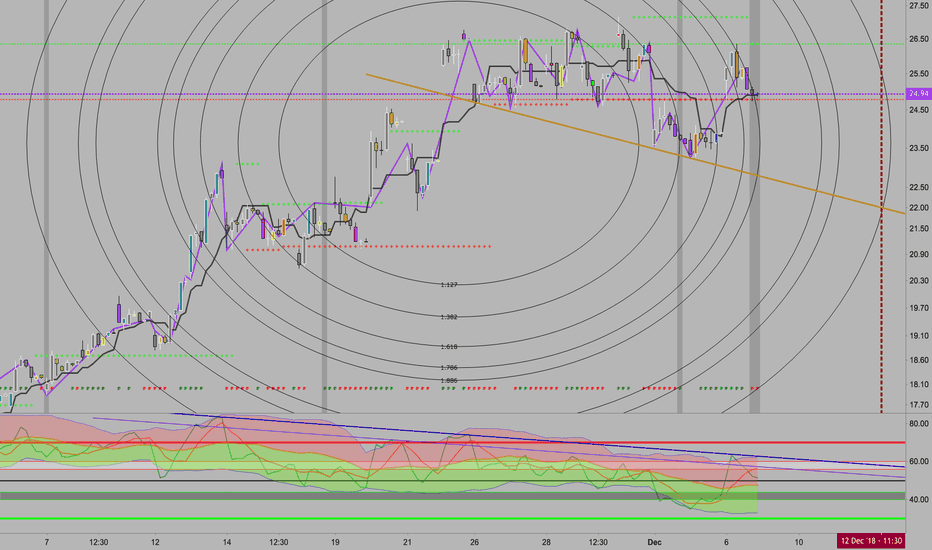Select the bright green horizontal line in oscillator
The image size is (932, 550).
[x=452, y=518]
